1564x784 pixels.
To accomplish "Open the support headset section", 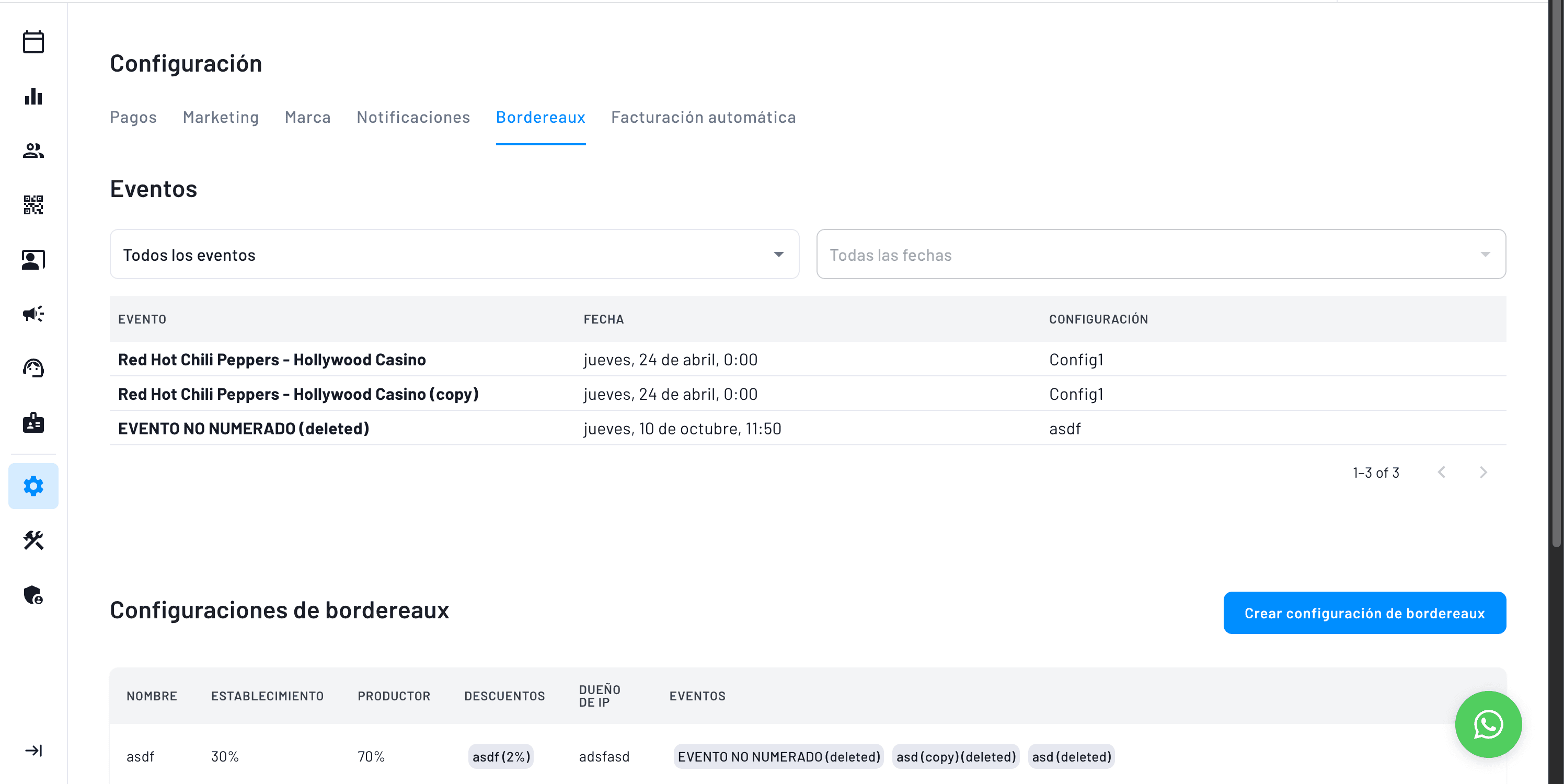I will pos(33,368).
